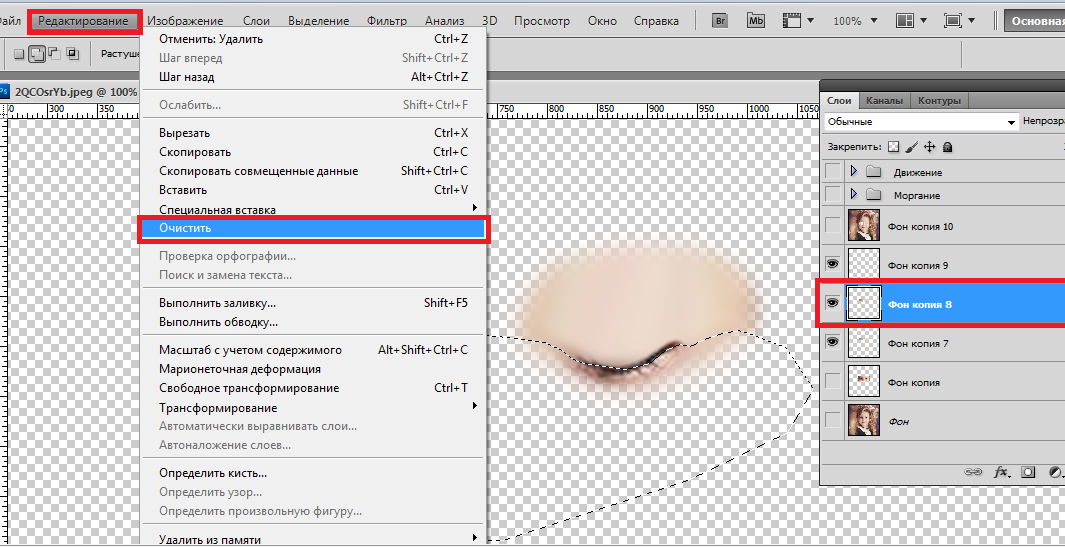Choose Свободное трансформирование menu entry
This screenshot has height=547, width=1065.
313,388
